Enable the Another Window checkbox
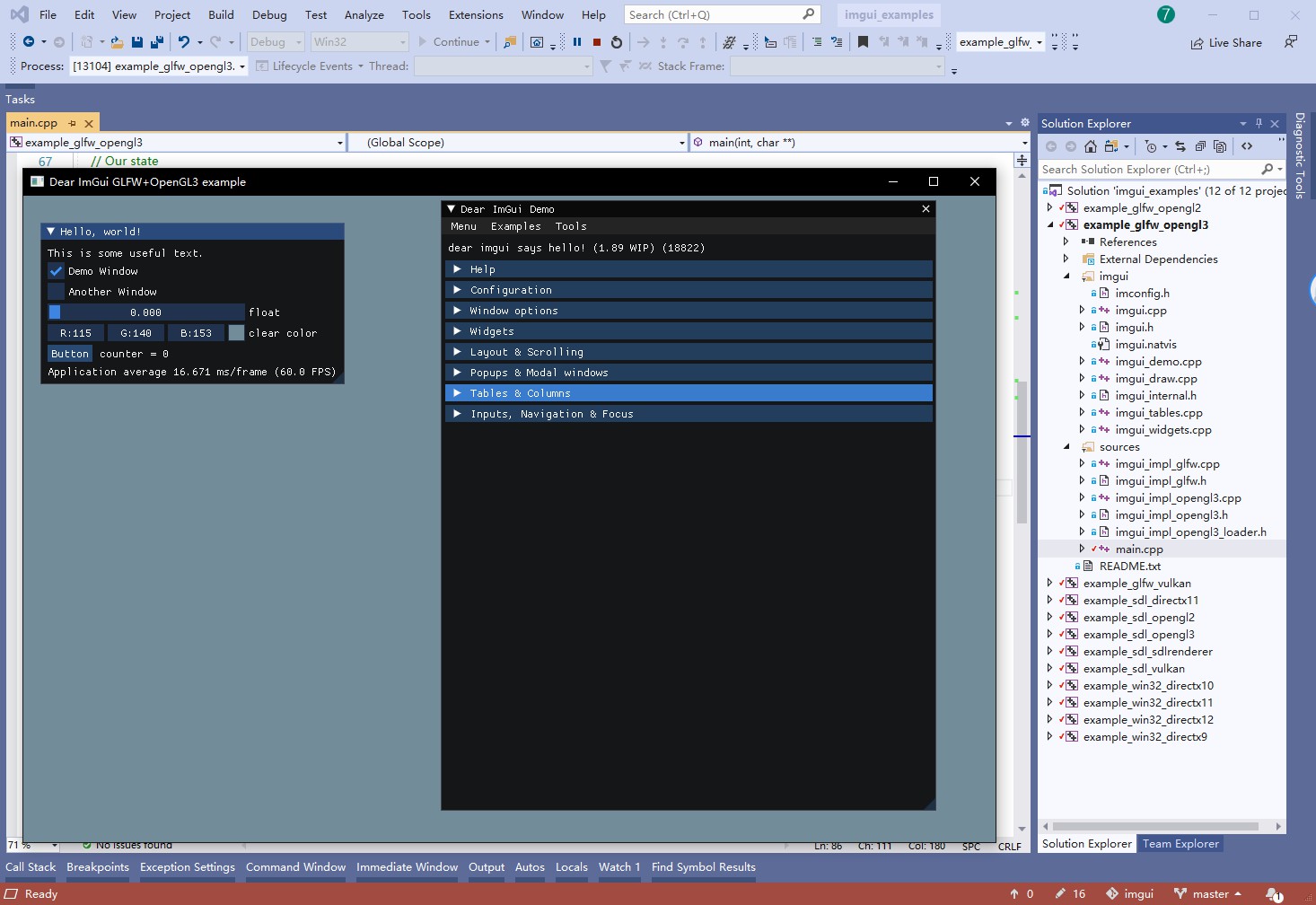The width and height of the screenshot is (1316, 905). (57, 292)
